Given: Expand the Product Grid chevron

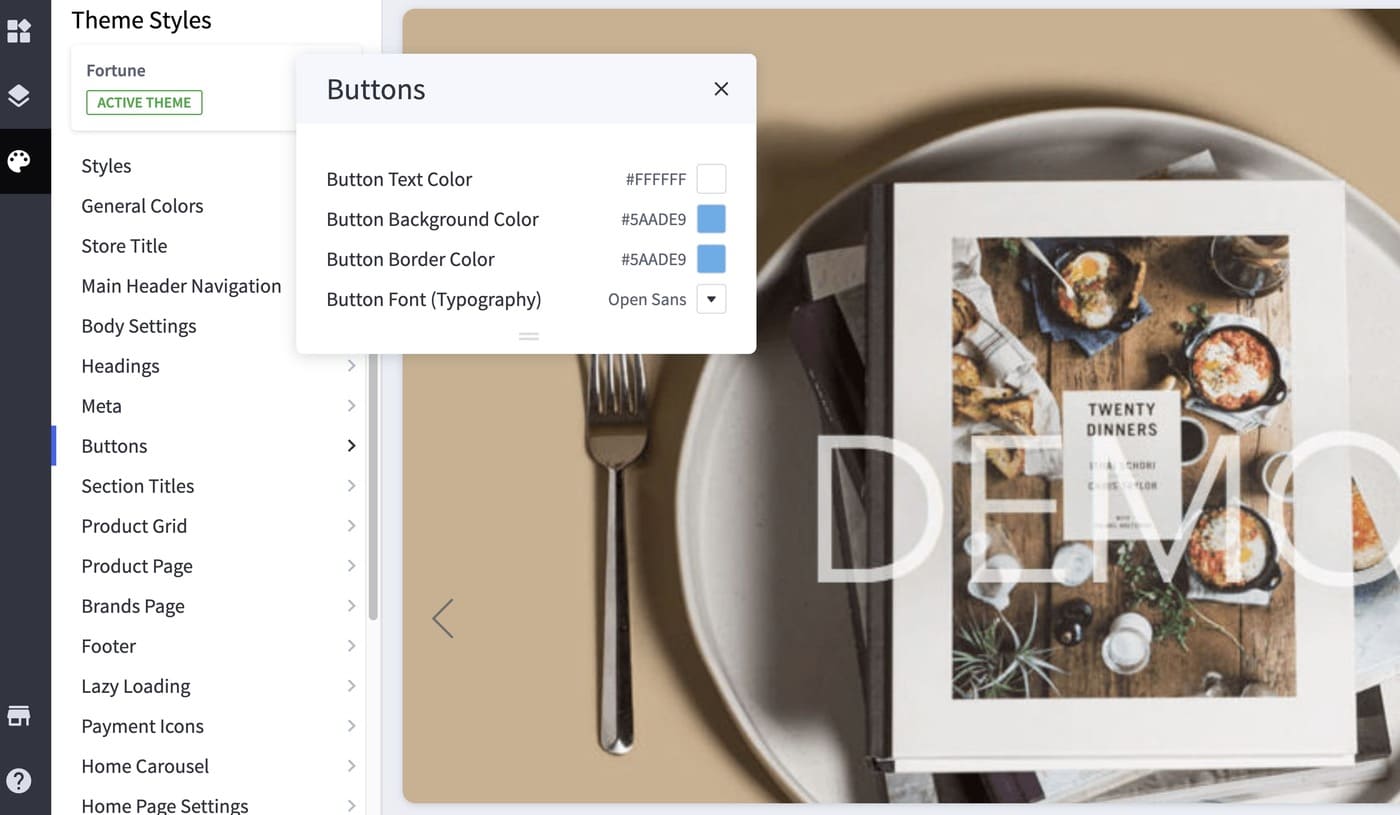Looking at the screenshot, I should (351, 526).
